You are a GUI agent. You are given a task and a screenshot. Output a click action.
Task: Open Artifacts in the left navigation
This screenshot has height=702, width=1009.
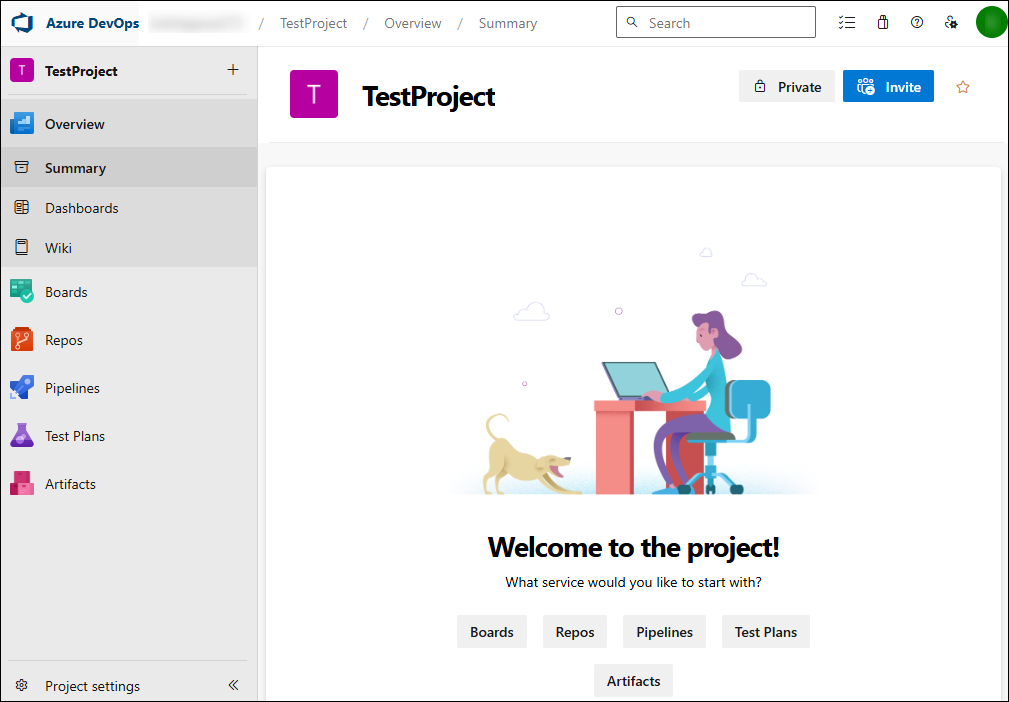coord(129,484)
